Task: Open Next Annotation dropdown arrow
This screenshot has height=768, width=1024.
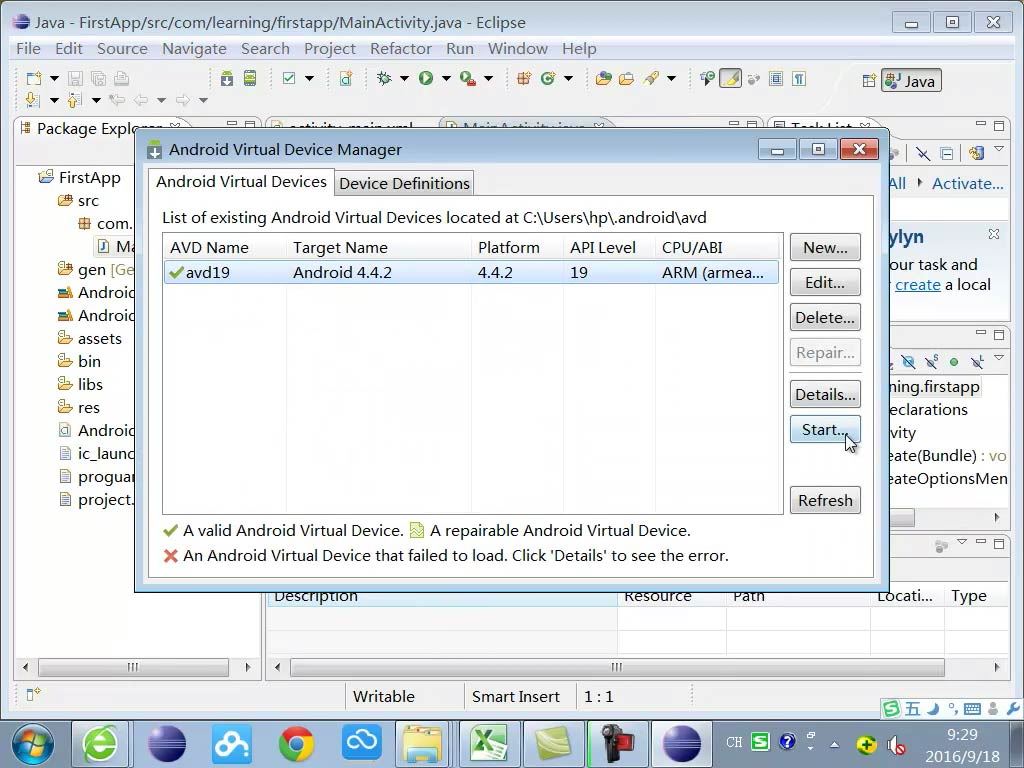Action: [54, 100]
